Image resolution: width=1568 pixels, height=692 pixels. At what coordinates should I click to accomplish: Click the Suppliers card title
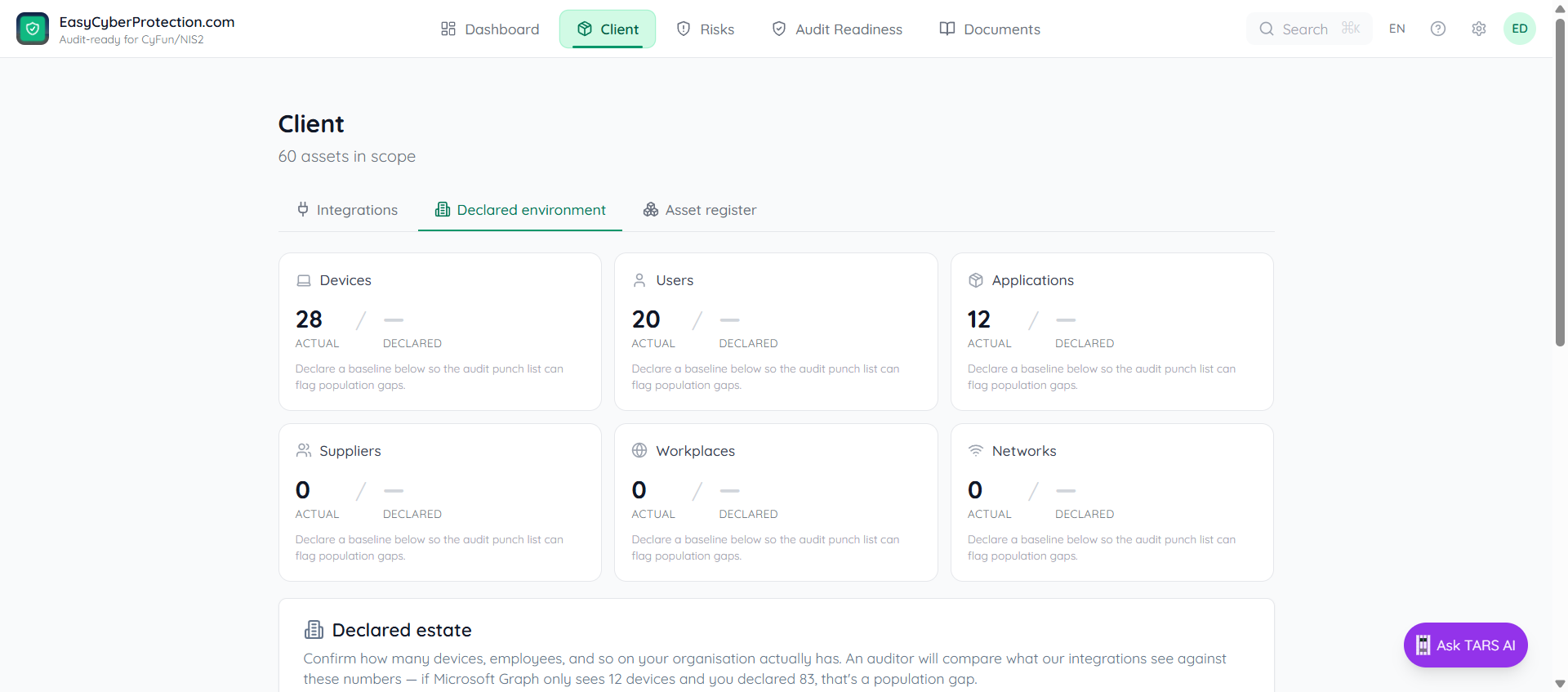350,451
